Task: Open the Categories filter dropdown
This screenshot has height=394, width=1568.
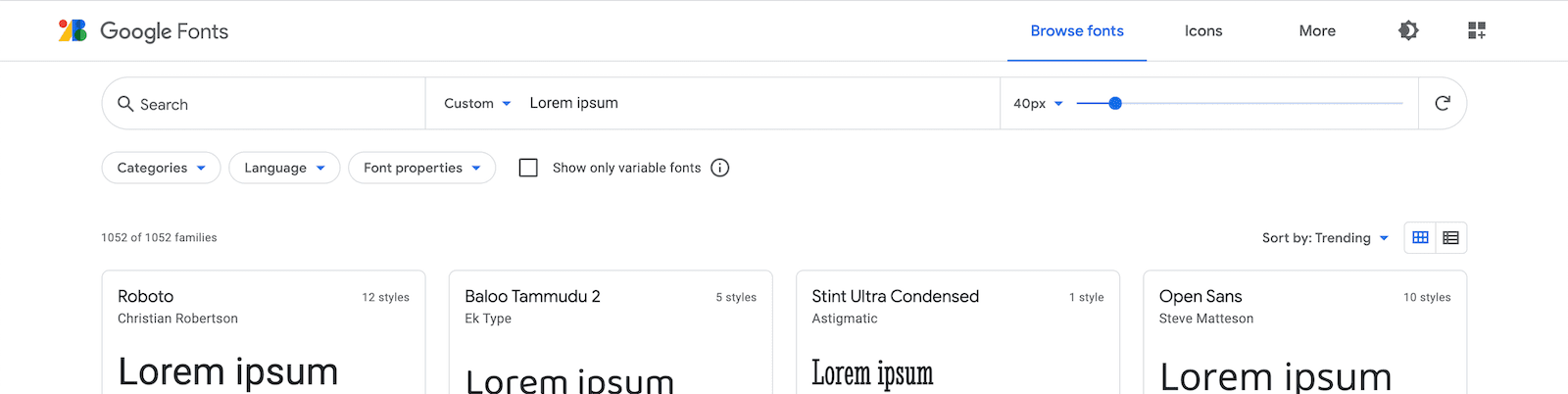Action: pos(161,168)
